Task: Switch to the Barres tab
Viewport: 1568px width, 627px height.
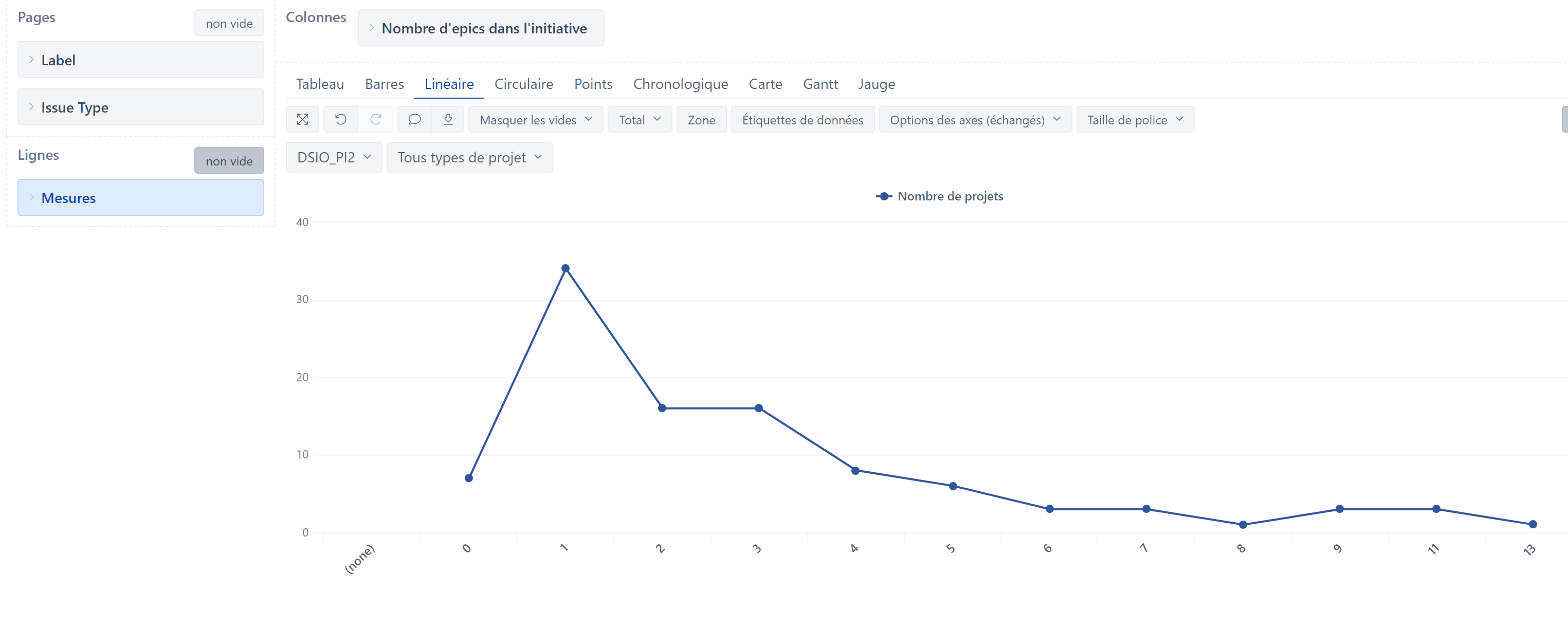Action: pos(385,84)
